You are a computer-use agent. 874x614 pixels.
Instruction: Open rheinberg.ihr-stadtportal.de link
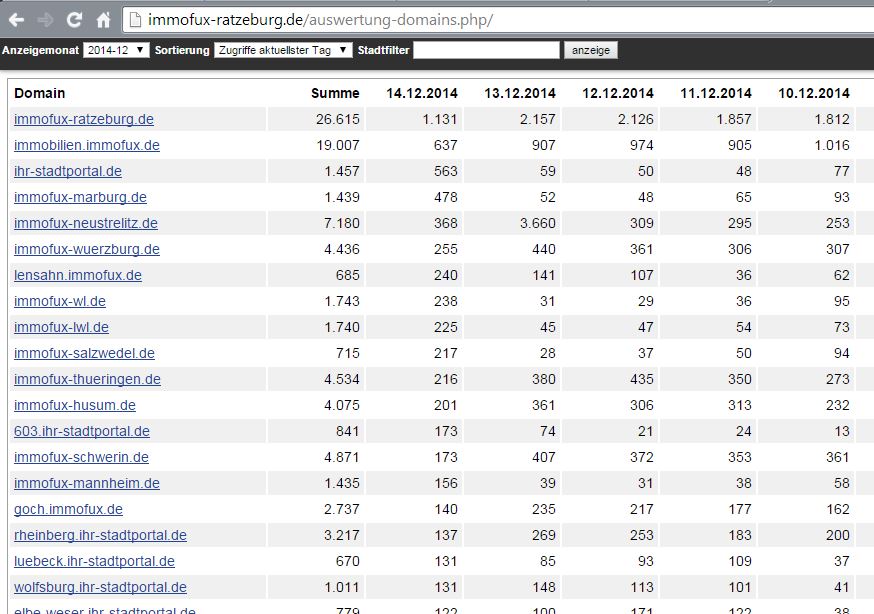pyautogui.click(x=100, y=535)
